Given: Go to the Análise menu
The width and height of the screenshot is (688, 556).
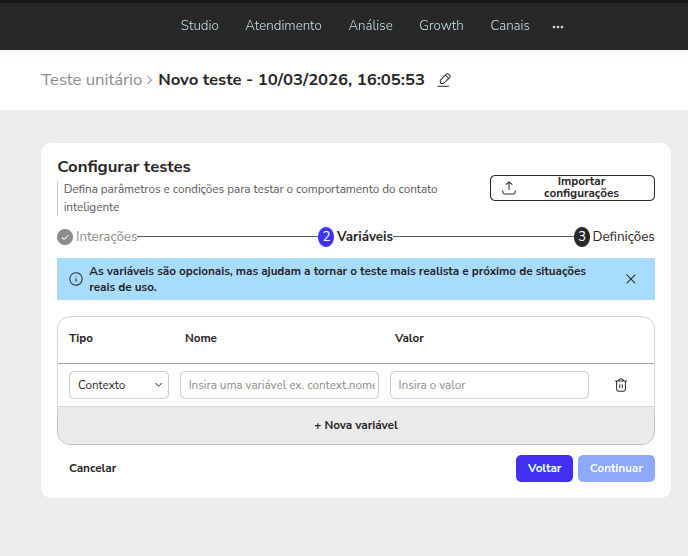Looking at the screenshot, I should (x=370, y=25).
